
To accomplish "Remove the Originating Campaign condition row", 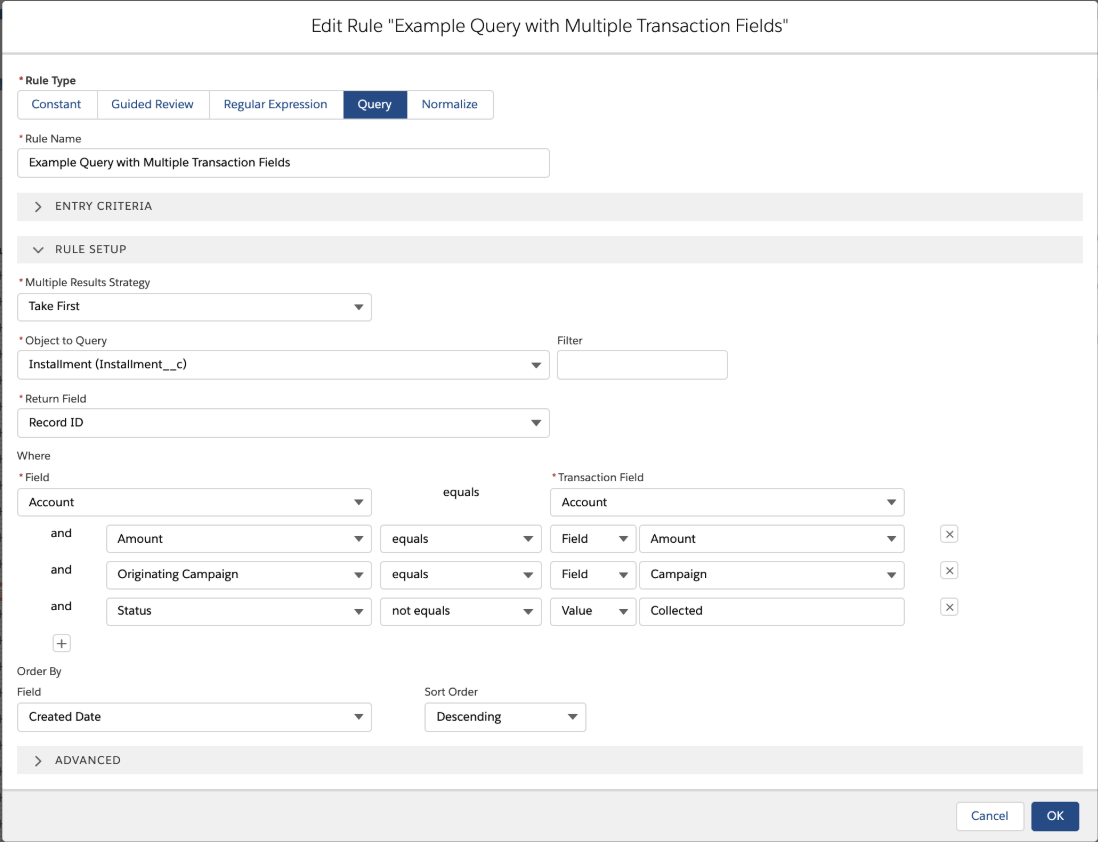I will (948, 570).
